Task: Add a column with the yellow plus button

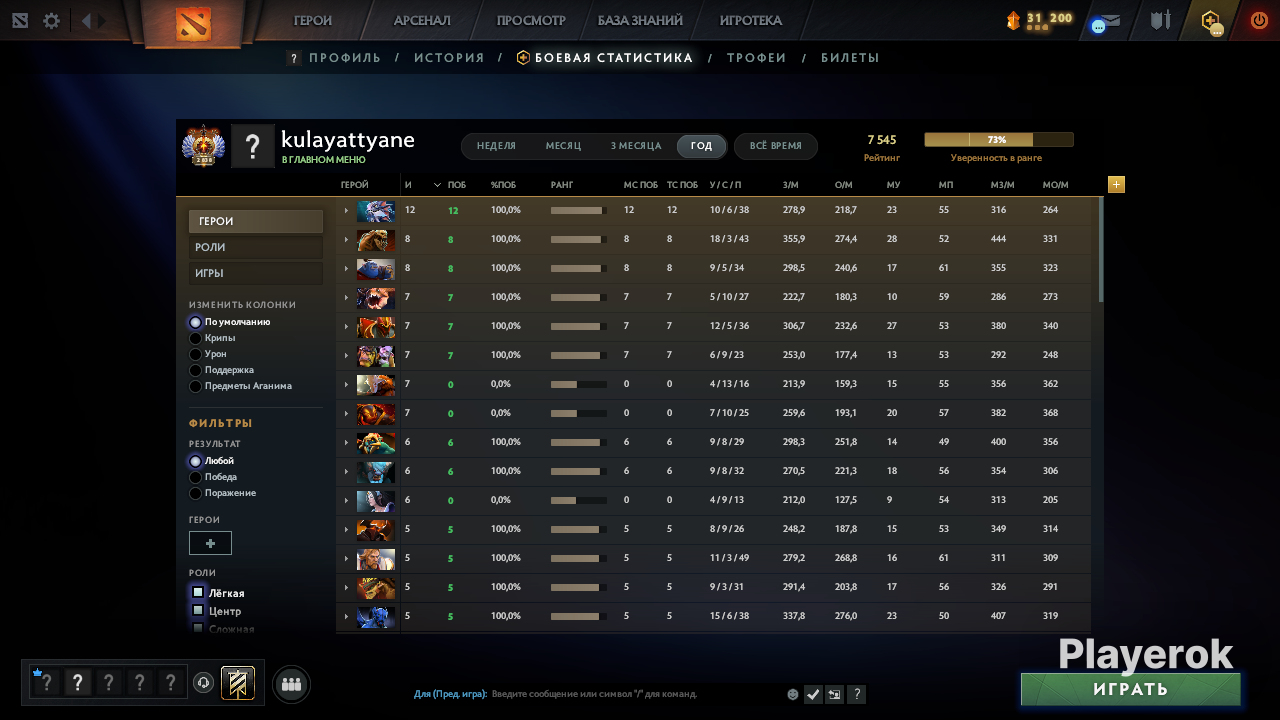Action: click(x=1116, y=184)
